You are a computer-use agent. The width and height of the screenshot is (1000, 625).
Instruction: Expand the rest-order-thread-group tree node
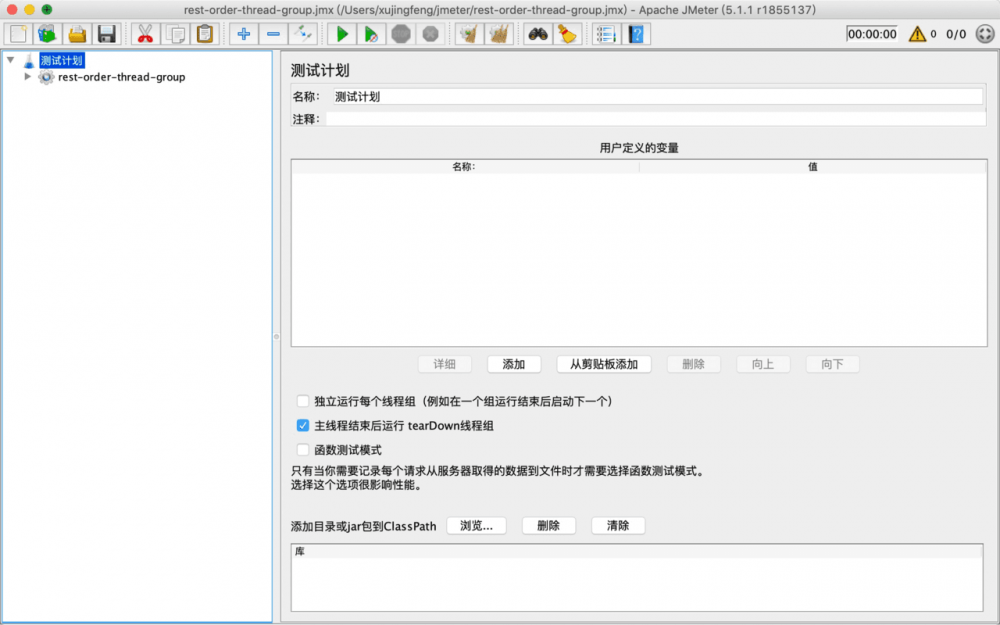[x=28, y=77]
